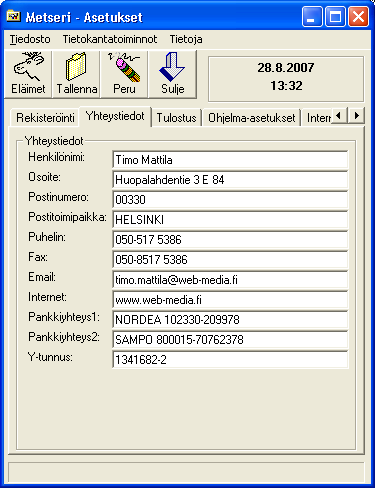Click the Osoite address field
Screen dimensions: 375x488
230,180
